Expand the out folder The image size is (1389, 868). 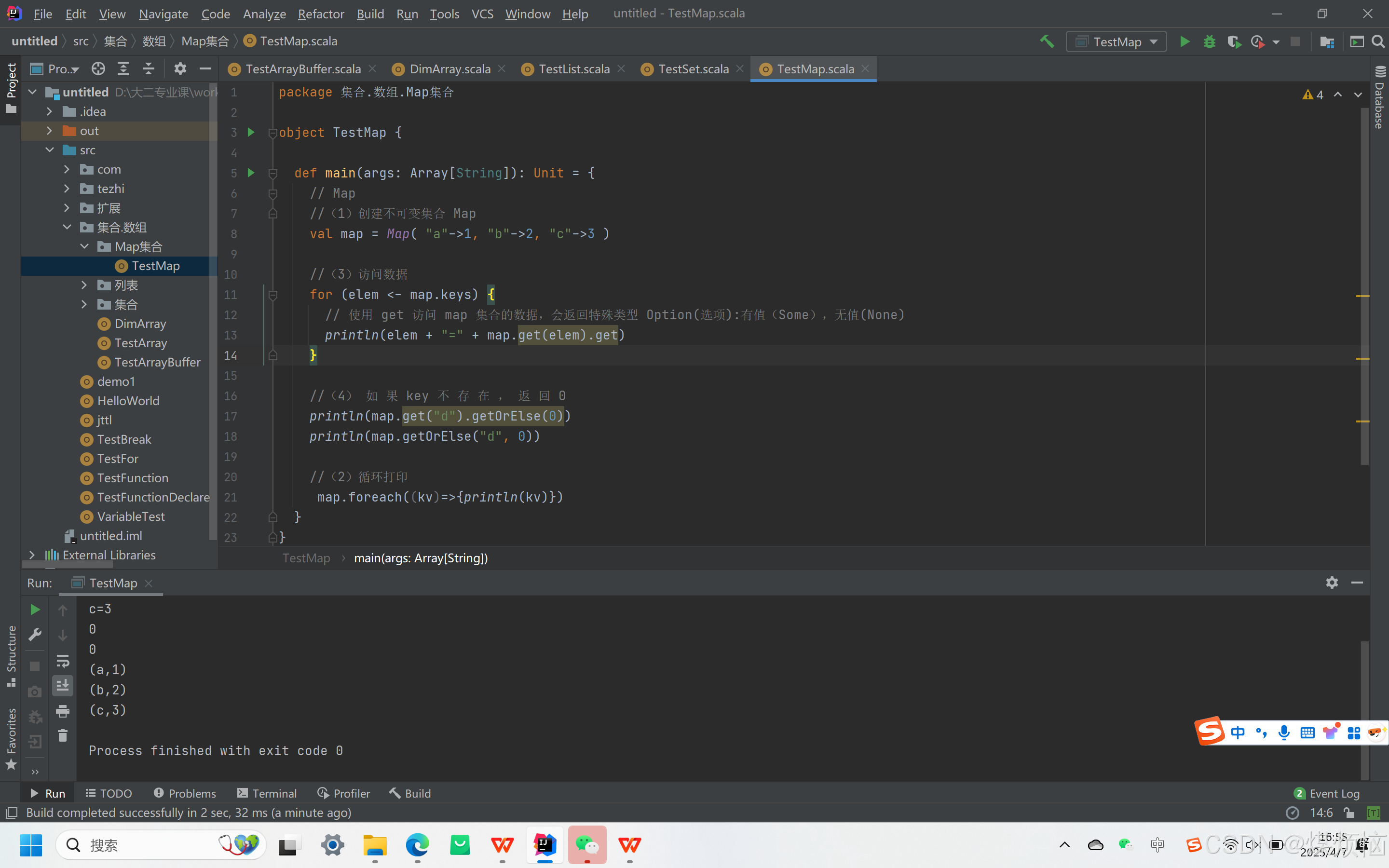(49, 131)
